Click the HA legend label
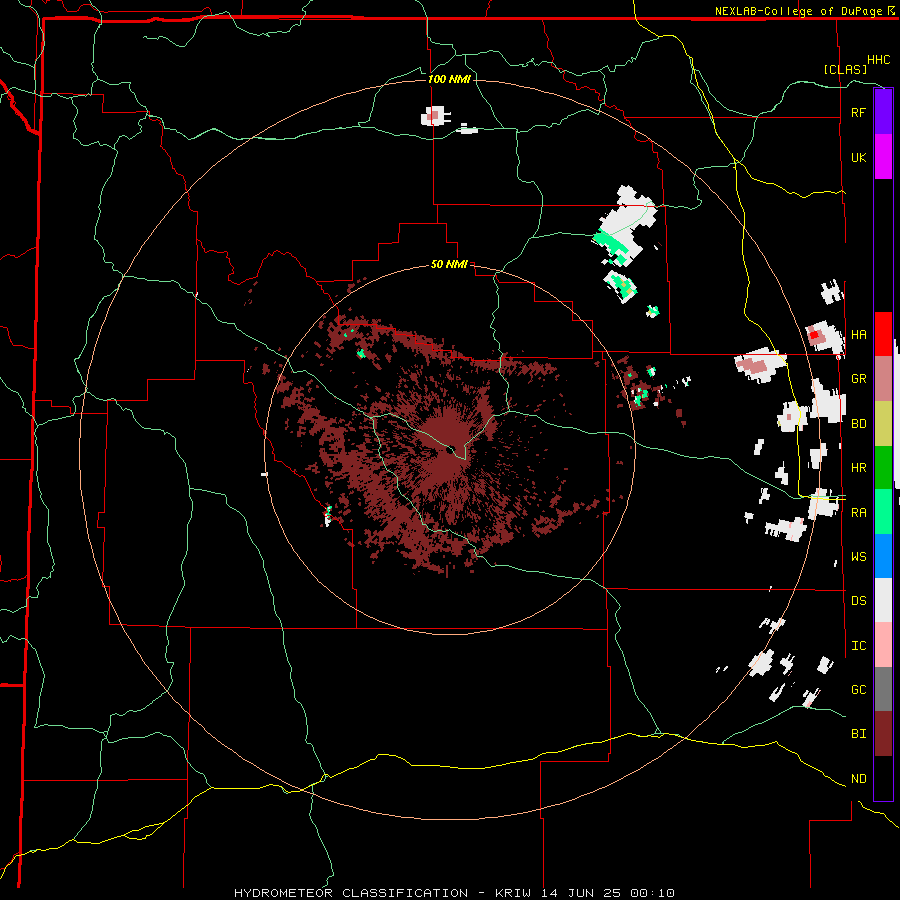The width and height of the screenshot is (900, 900). [x=858, y=334]
